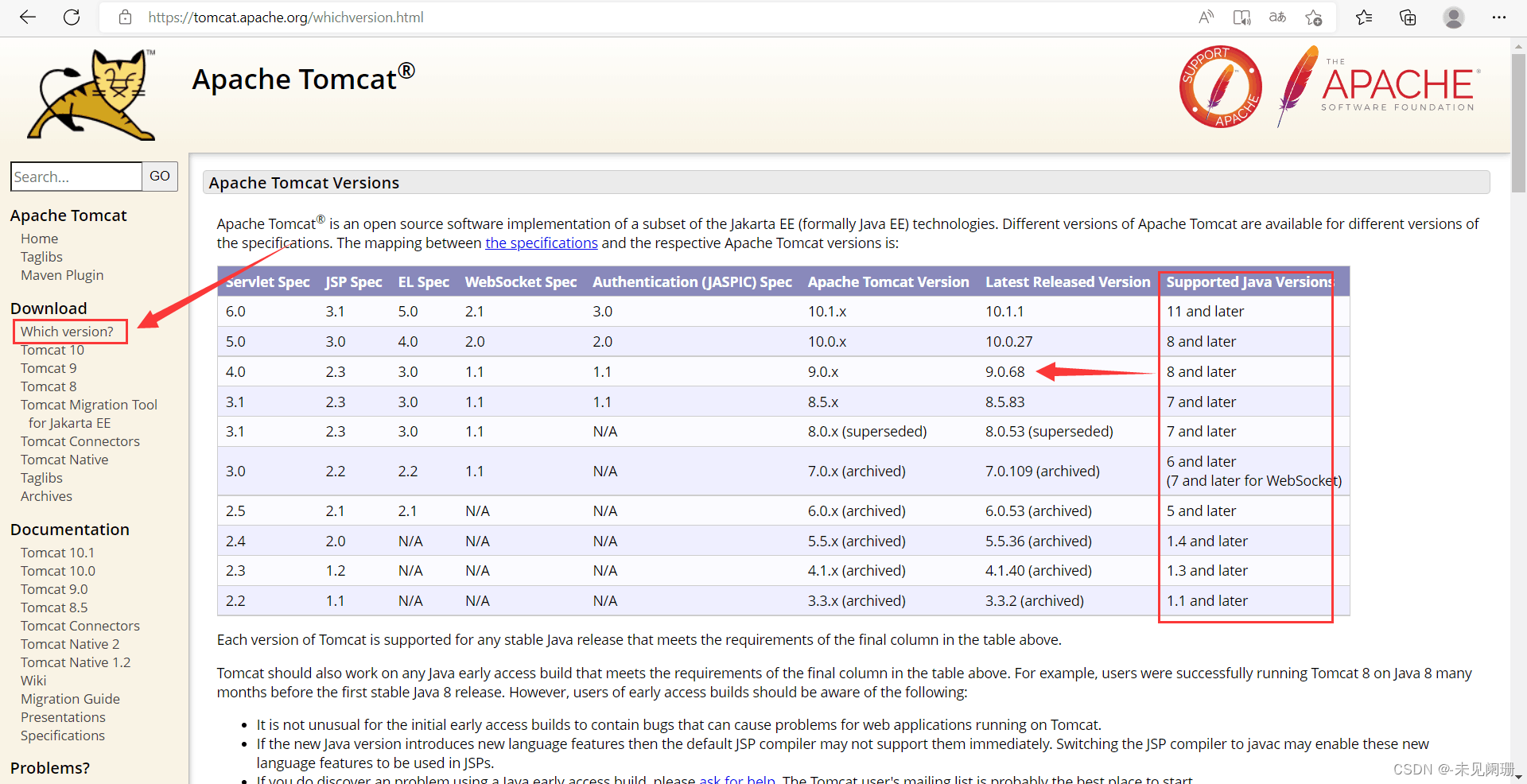This screenshot has width=1527, height=784.
Task: Open Tomcat 8 download link
Action: pos(49,386)
